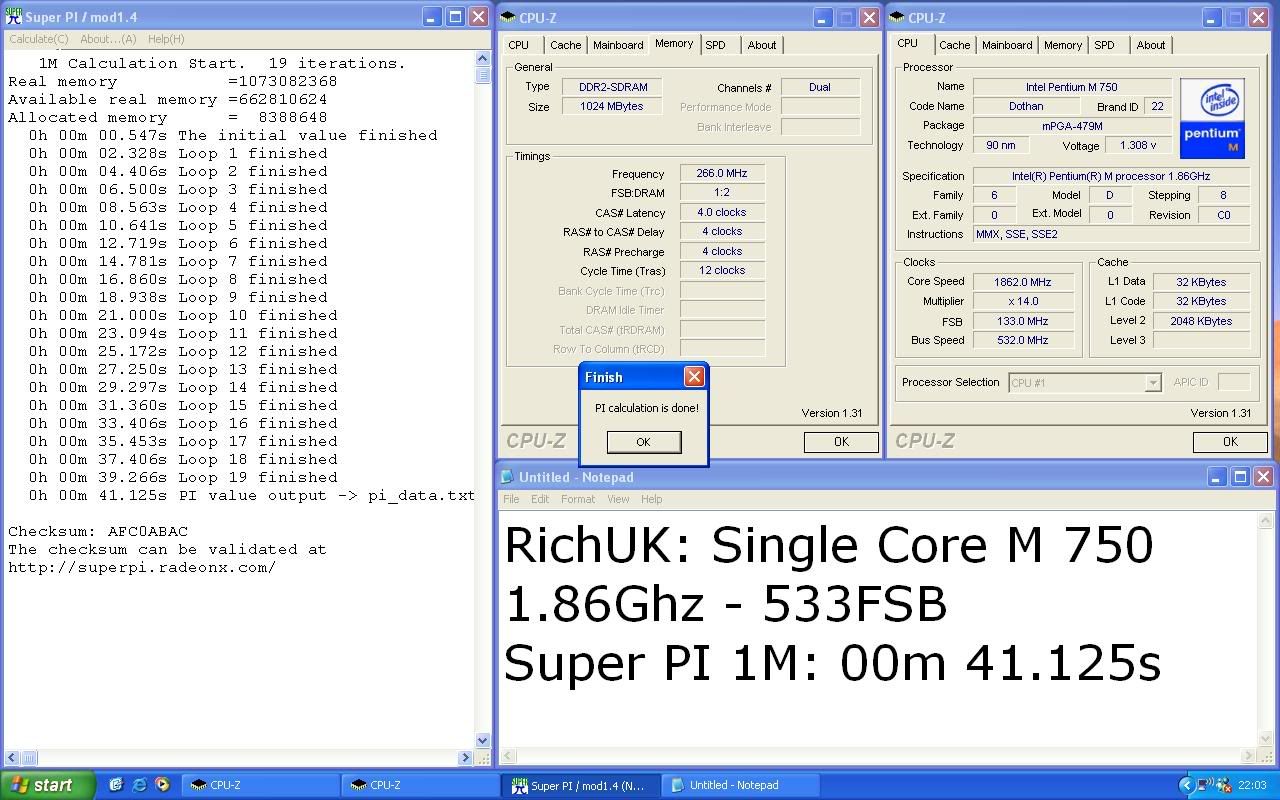Click OK in the Finish dialog
1280x800 pixels.
click(644, 442)
